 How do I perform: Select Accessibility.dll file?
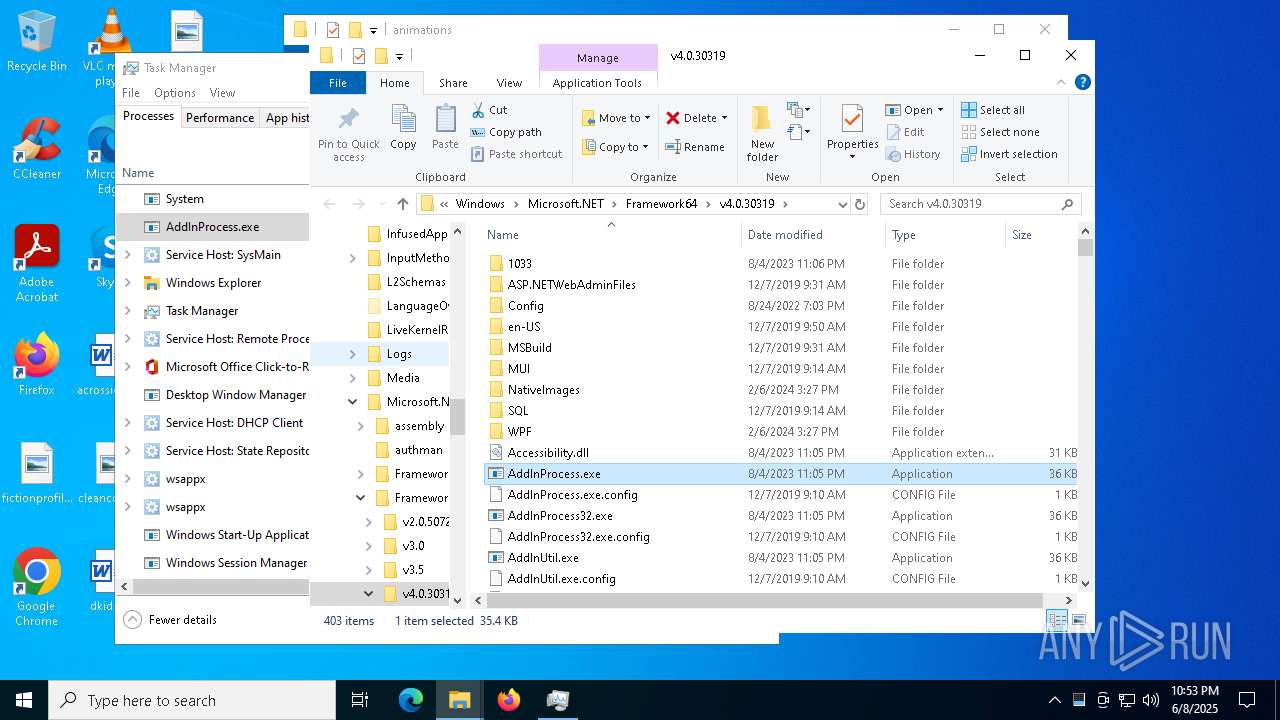click(548, 453)
